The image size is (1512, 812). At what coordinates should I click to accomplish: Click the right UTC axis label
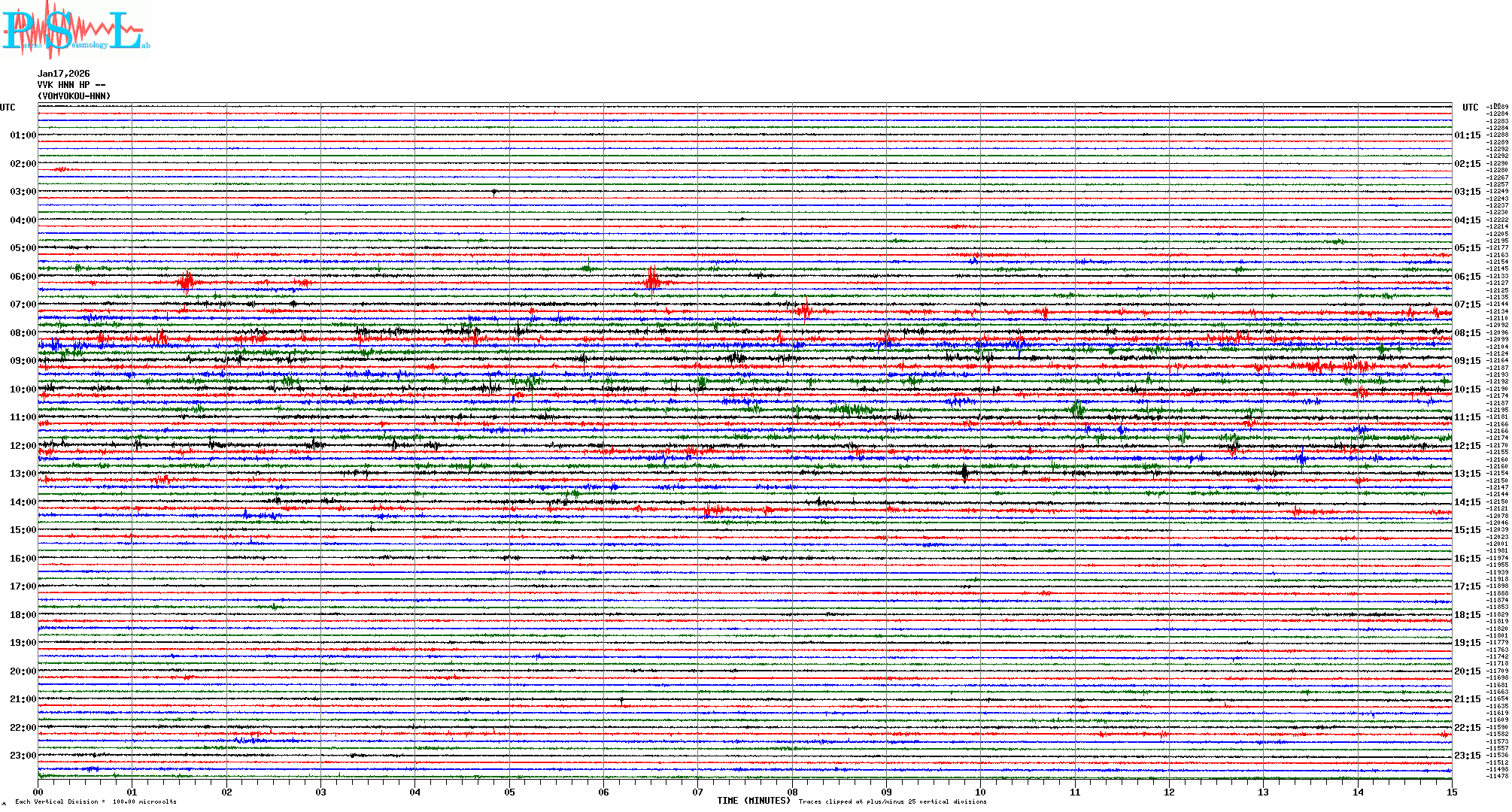pyautogui.click(x=1470, y=108)
